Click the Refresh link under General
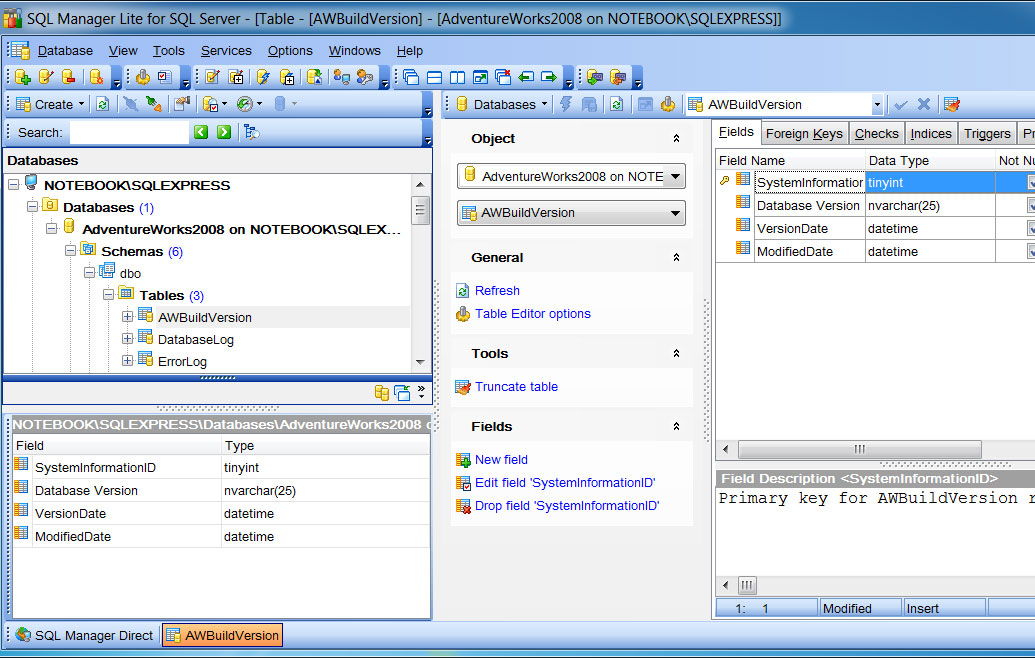The height and width of the screenshot is (658, 1035). [x=497, y=290]
